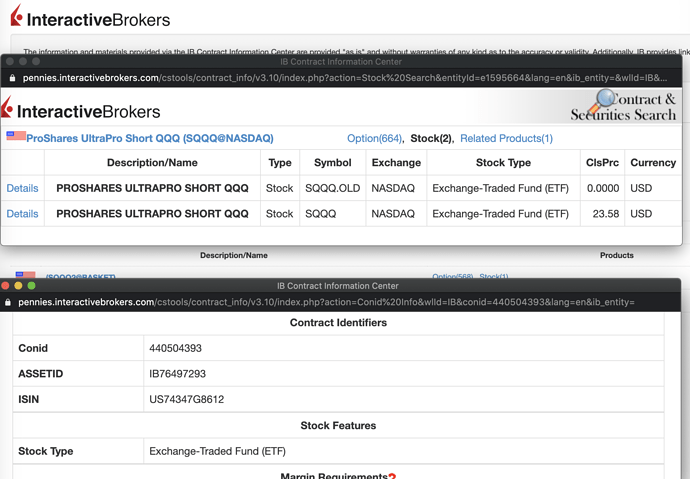Click the ClsPrc column header

(602, 163)
